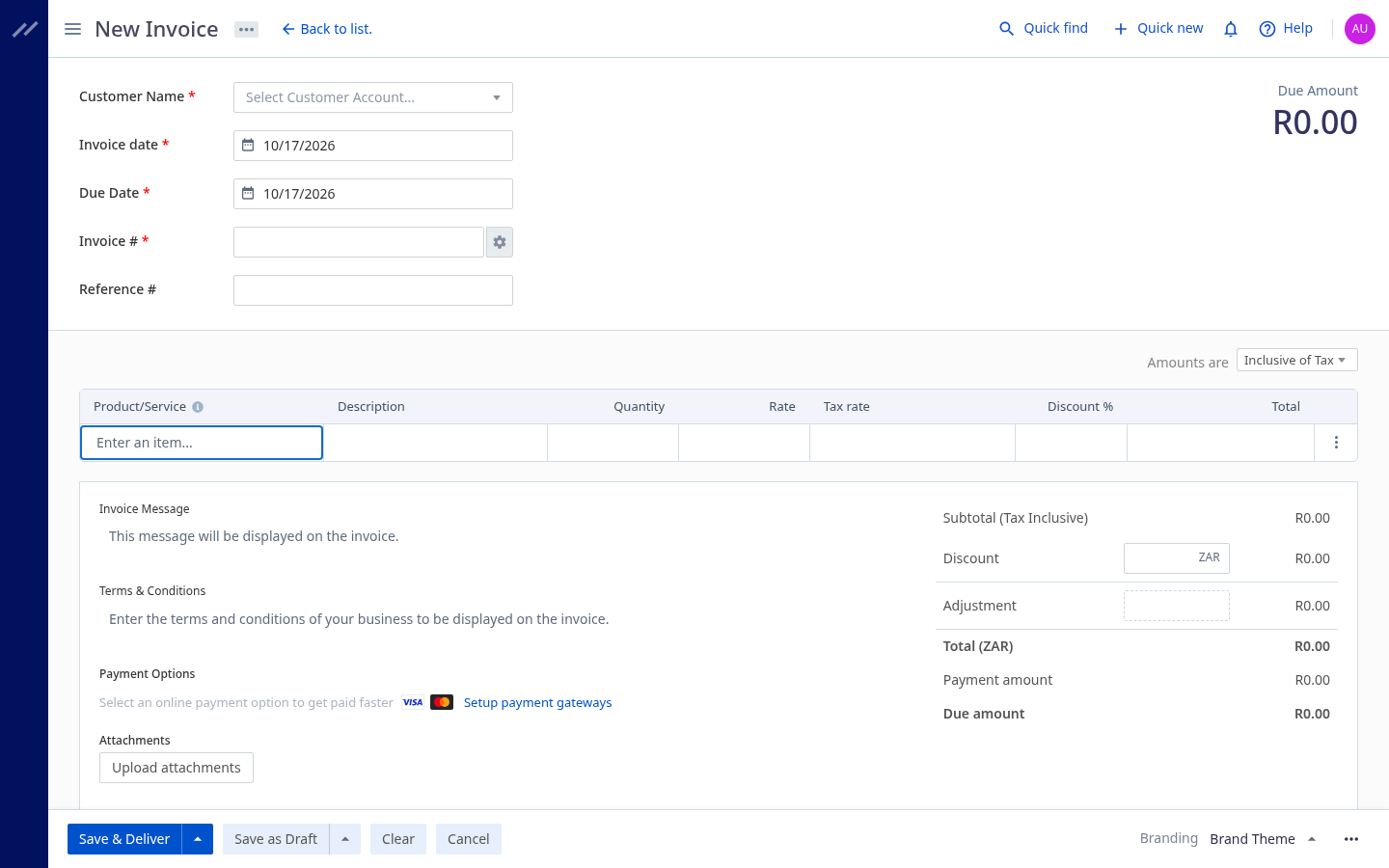Open the bottom bar more options ellipsis
This screenshot has height=868, width=1389.
coord(1351,839)
